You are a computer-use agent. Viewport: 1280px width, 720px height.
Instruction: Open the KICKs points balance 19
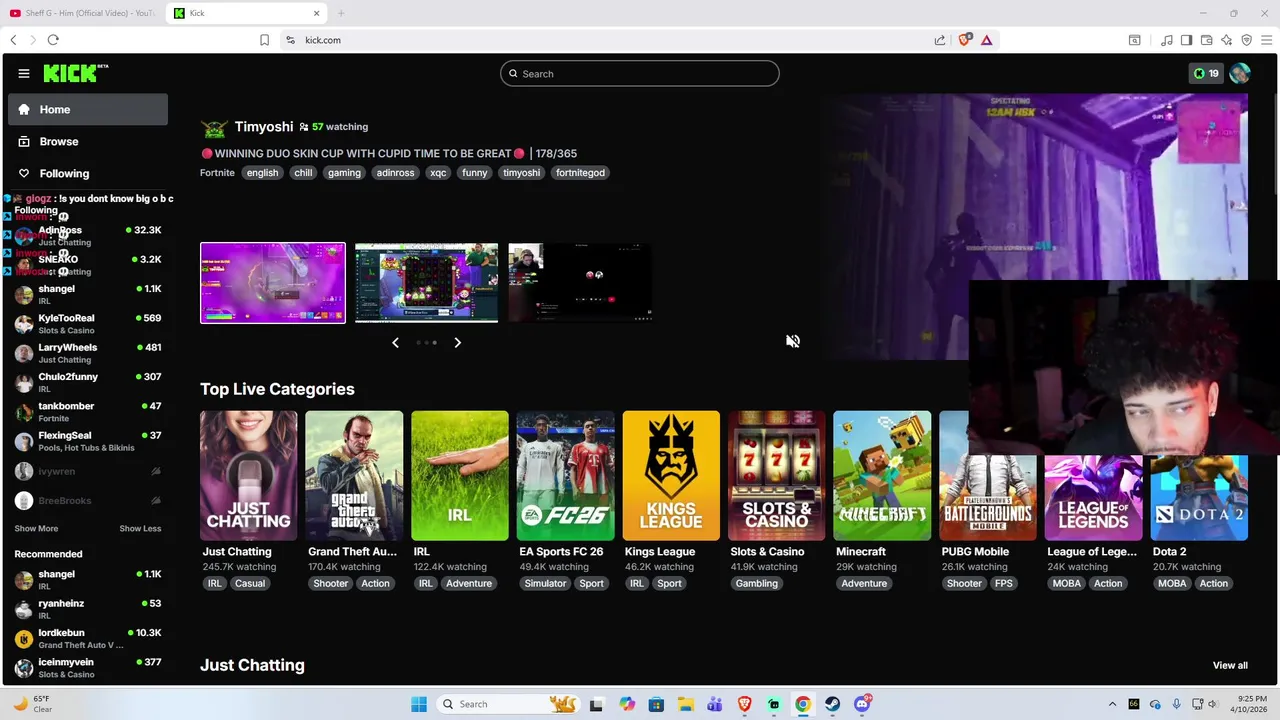tap(1206, 73)
